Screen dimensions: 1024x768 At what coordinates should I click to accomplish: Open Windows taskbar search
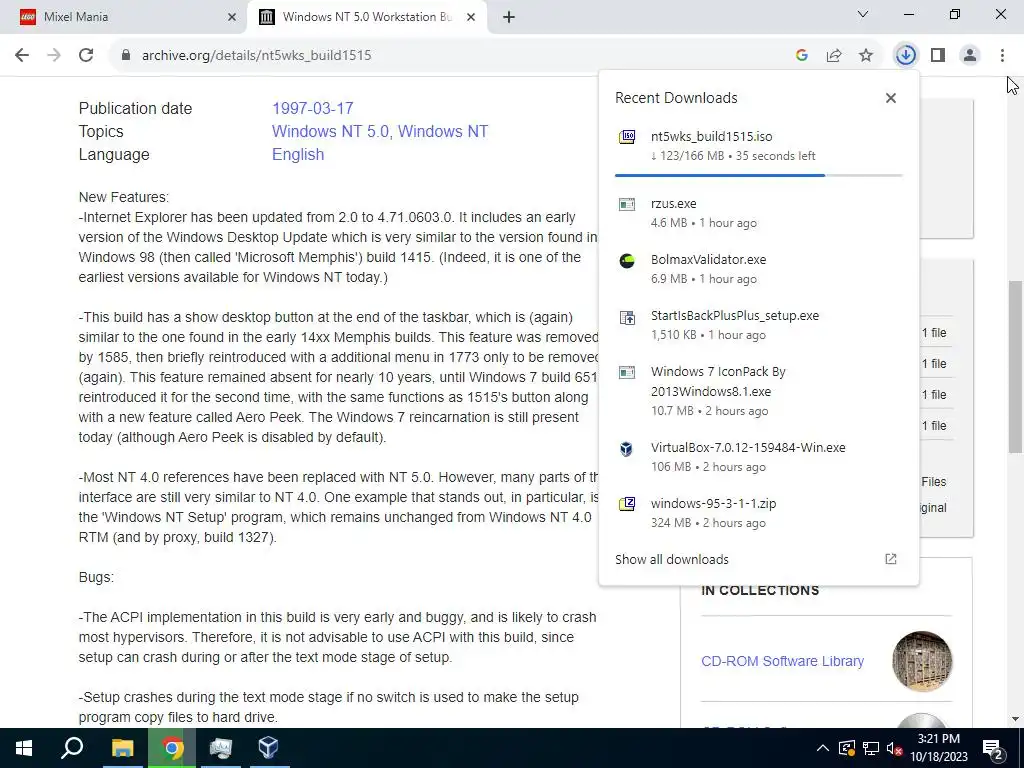(72, 748)
